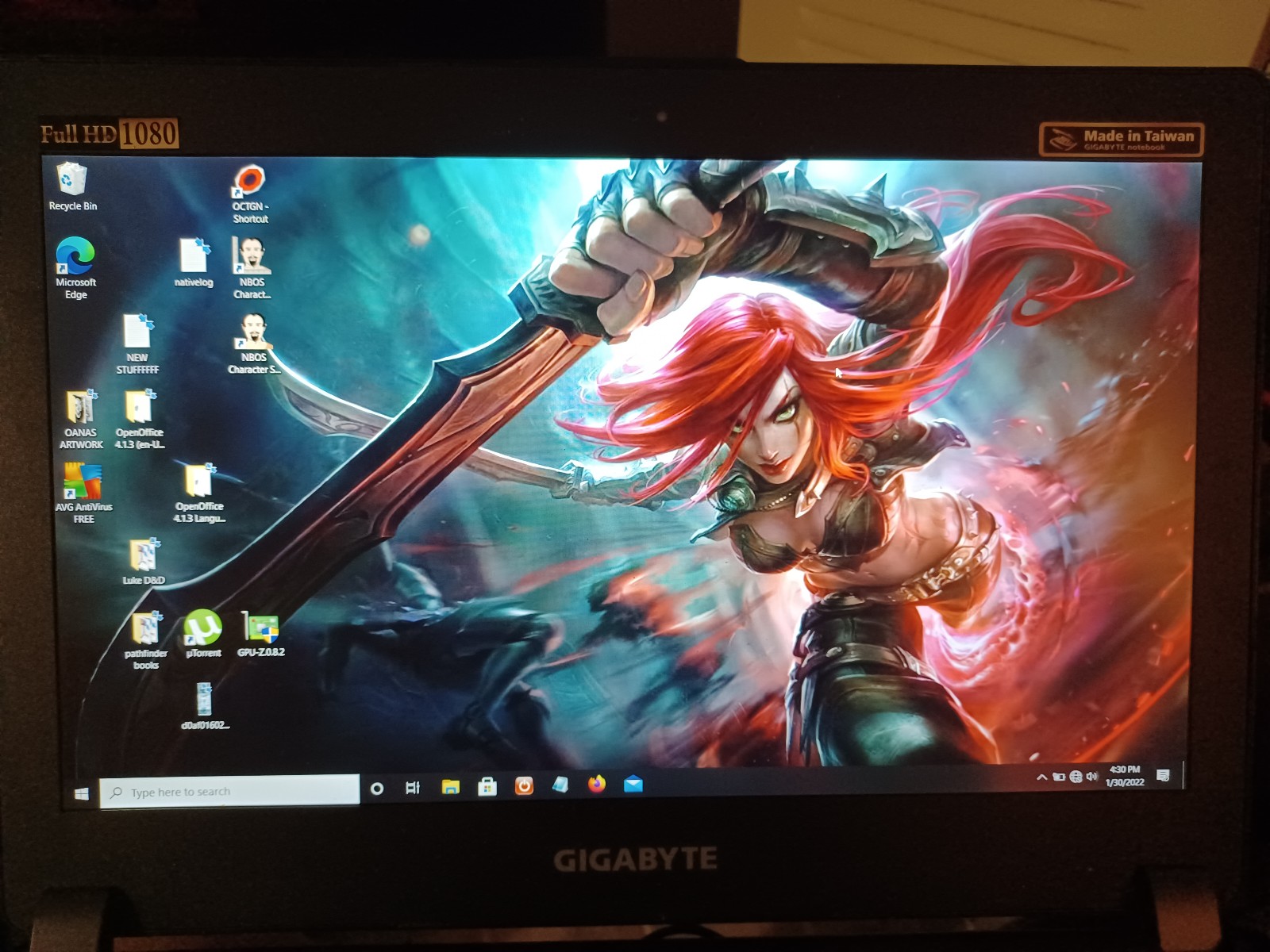This screenshot has height=952, width=1270.
Task: Open the NBOS Character S... shortcut
Action: 253,344
